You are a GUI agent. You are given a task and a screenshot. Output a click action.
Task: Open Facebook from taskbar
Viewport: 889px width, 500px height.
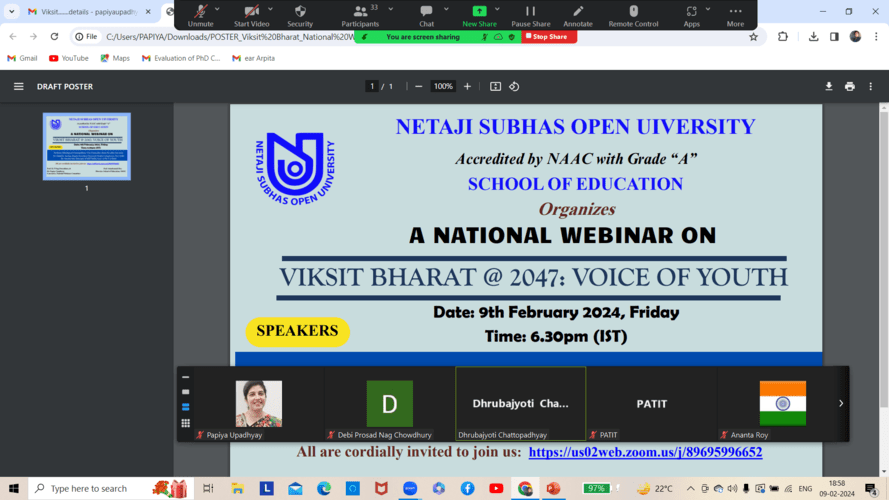467,488
